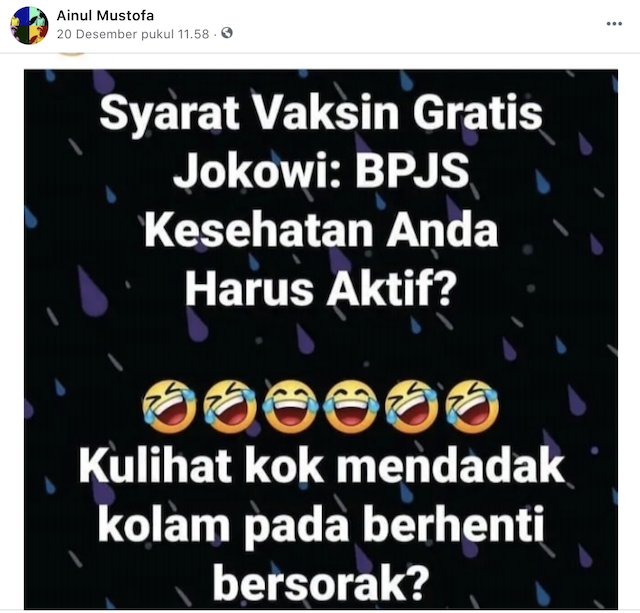Click the 'Harus Aktif?' text line
Viewport: 640px width, 613px height.
pos(320,289)
